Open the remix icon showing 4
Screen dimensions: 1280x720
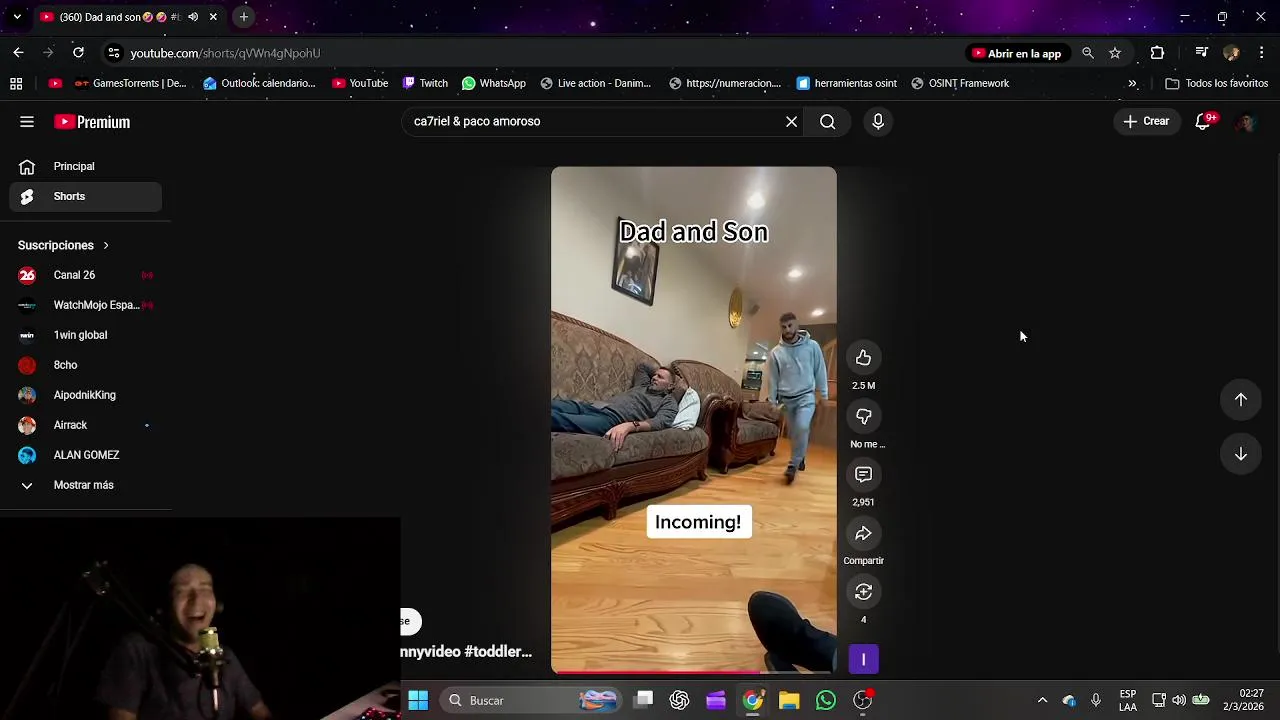(x=863, y=592)
